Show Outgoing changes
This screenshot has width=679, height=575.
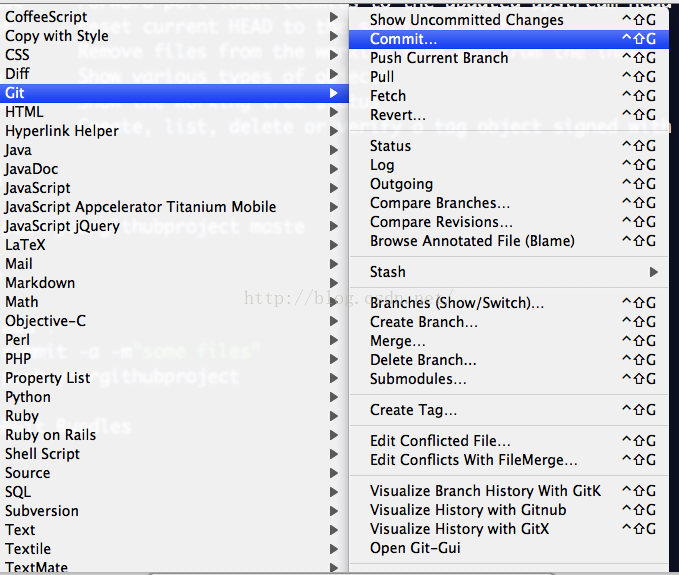click(509, 184)
